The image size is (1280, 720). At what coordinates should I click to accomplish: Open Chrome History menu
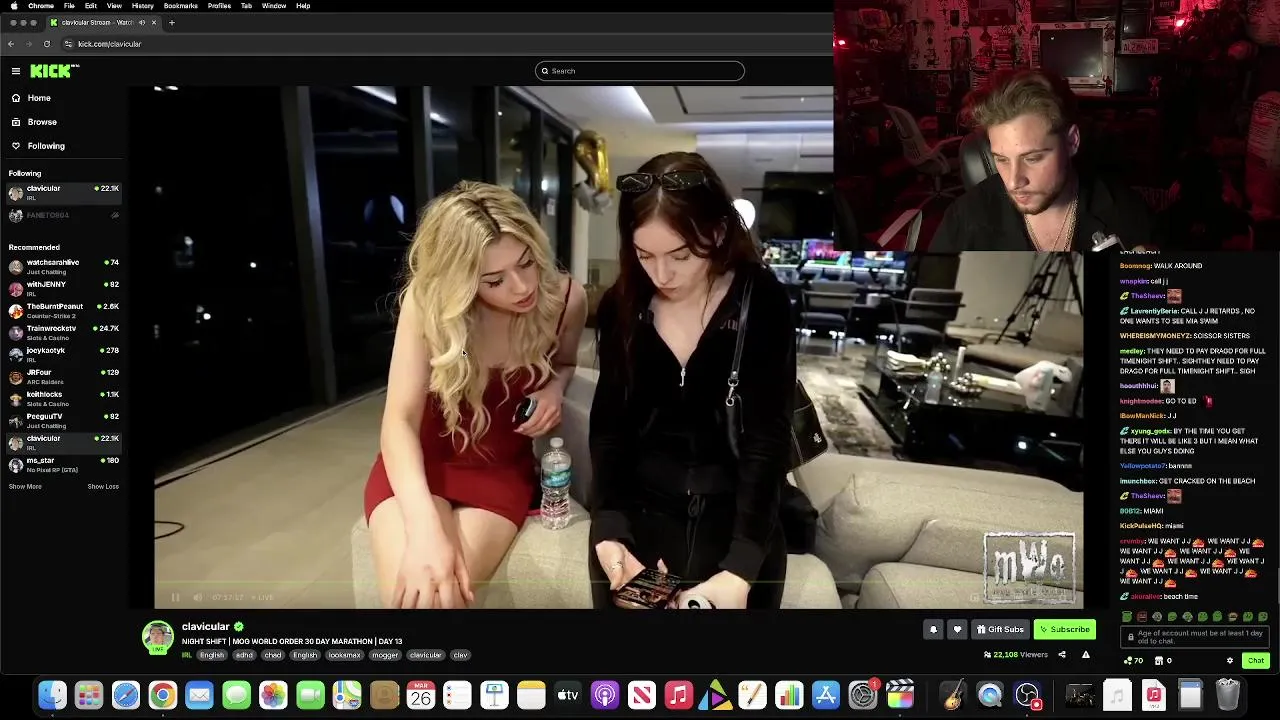click(x=143, y=6)
